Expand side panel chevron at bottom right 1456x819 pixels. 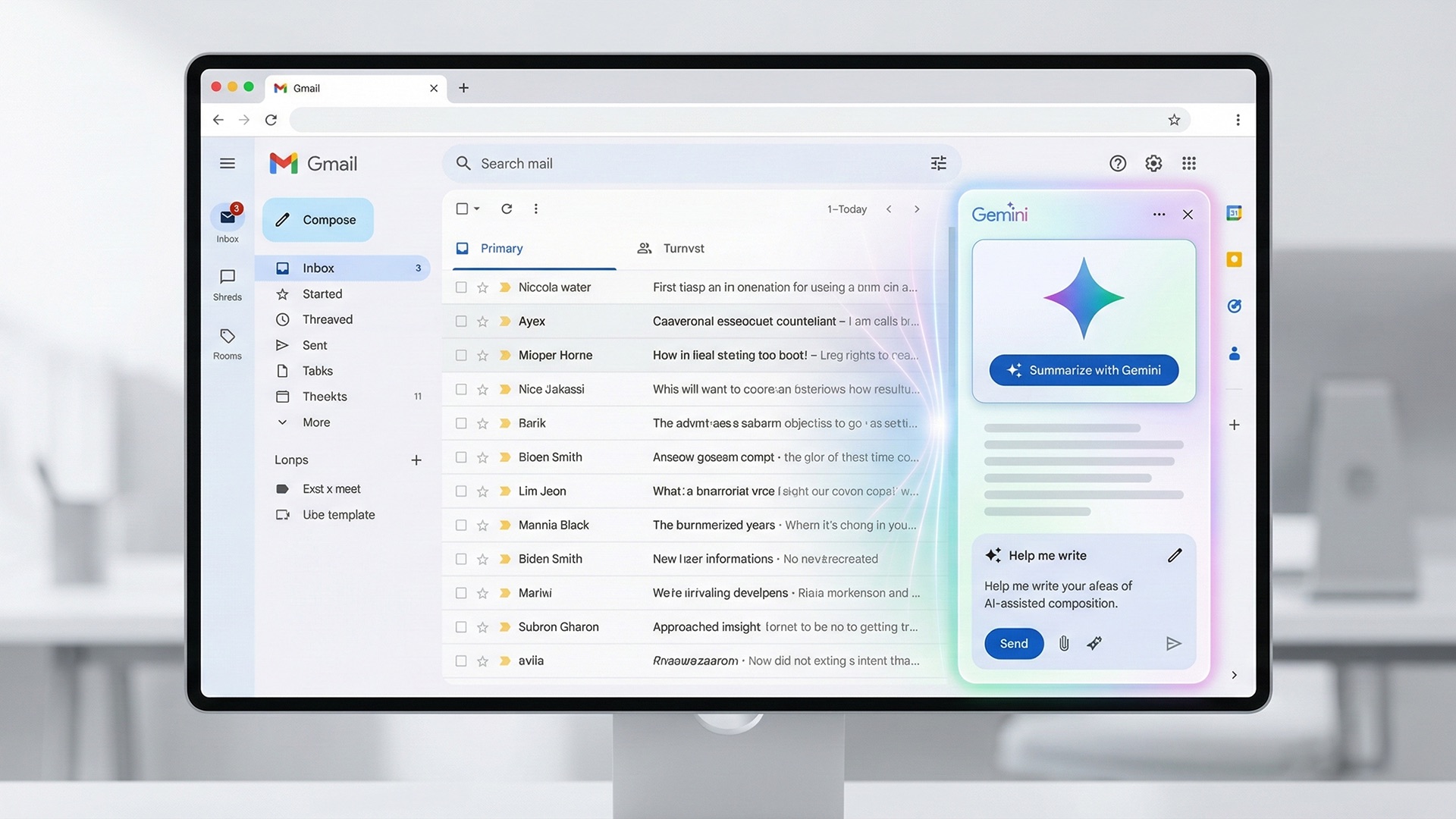coord(1234,675)
